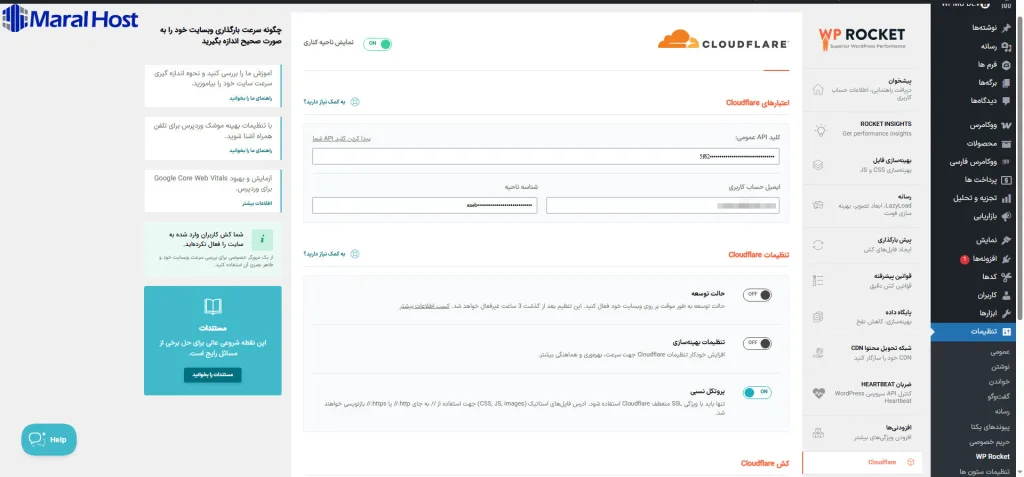The height and width of the screenshot is (477, 1024).
Task: Switch to the ضربان HEARTBEAT tab
Action: [862, 393]
